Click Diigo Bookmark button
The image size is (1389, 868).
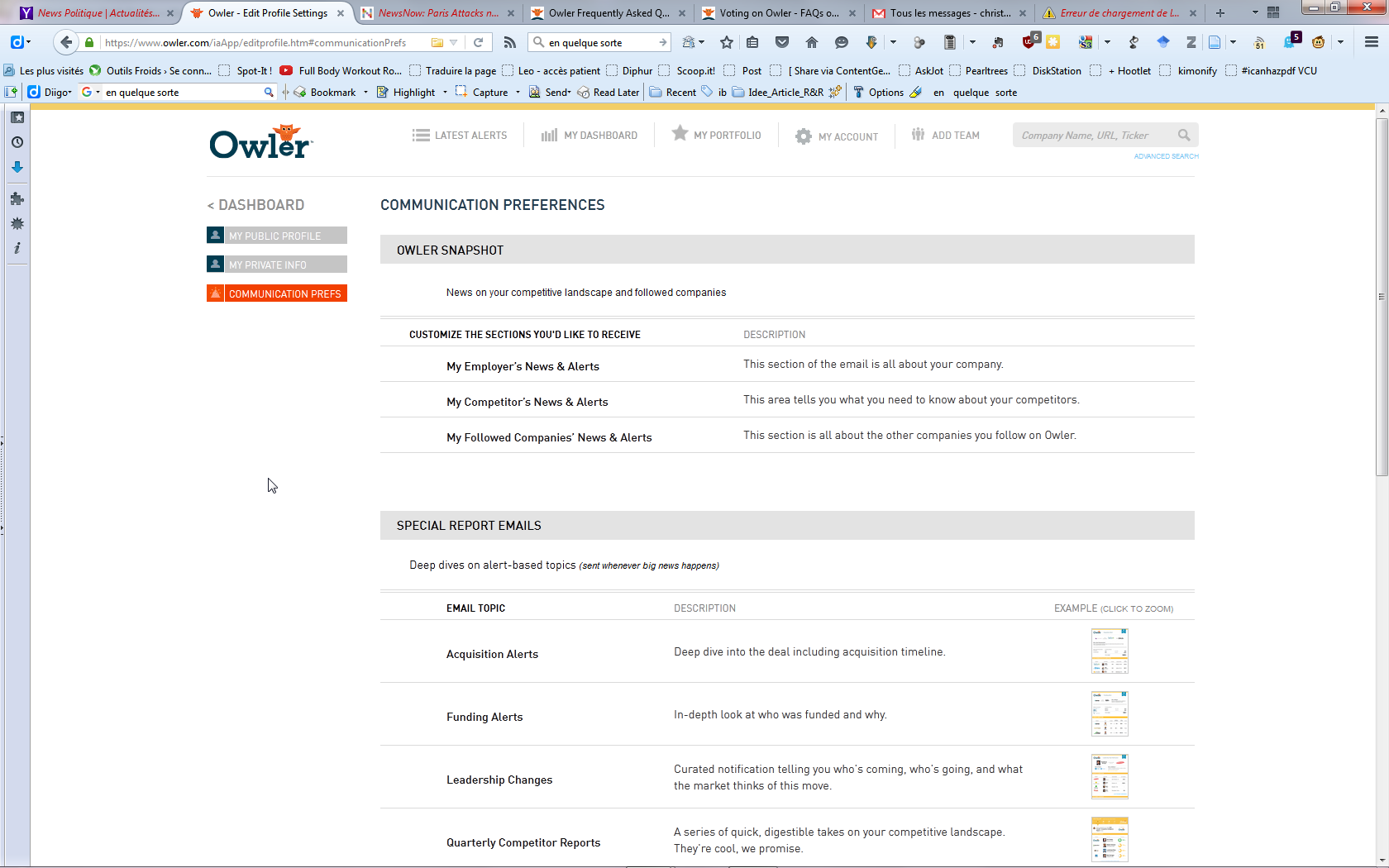(x=325, y=93)
